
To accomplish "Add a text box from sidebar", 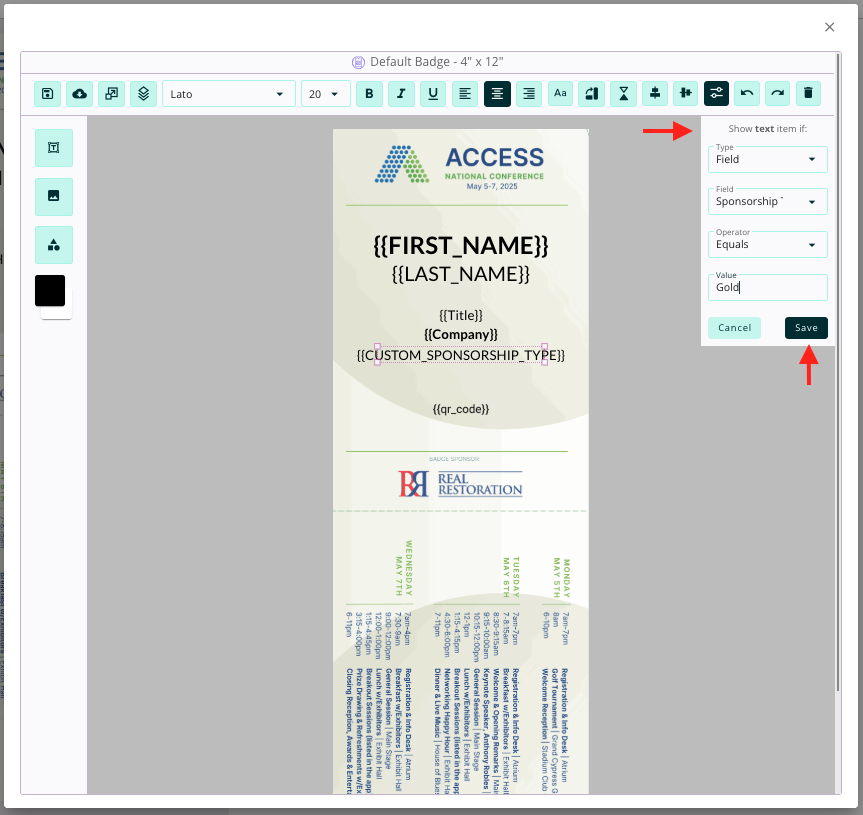I will 53,147.
